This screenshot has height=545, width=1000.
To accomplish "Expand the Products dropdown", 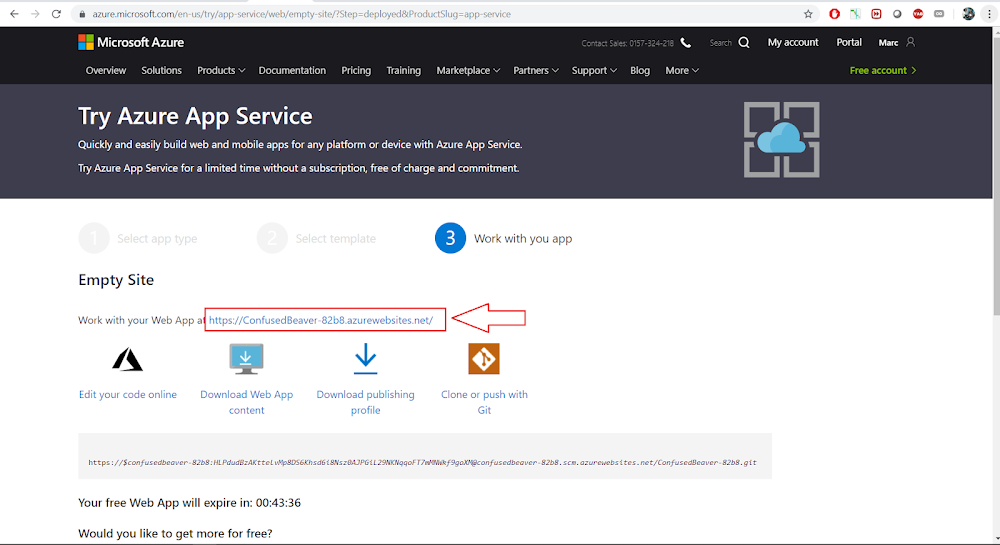I will click(x=221, y=70).
